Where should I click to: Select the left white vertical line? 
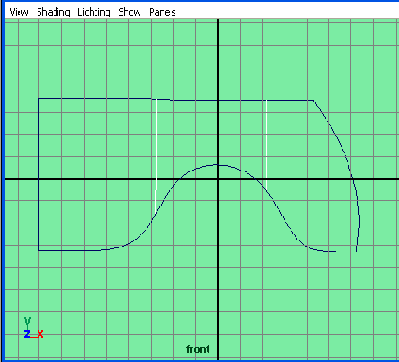coord(156,157)
